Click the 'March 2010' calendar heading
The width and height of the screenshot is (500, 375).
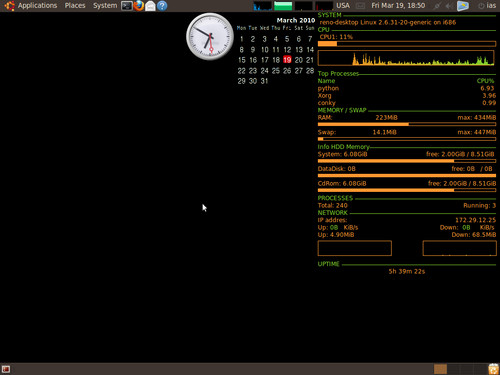click(296, 20)
